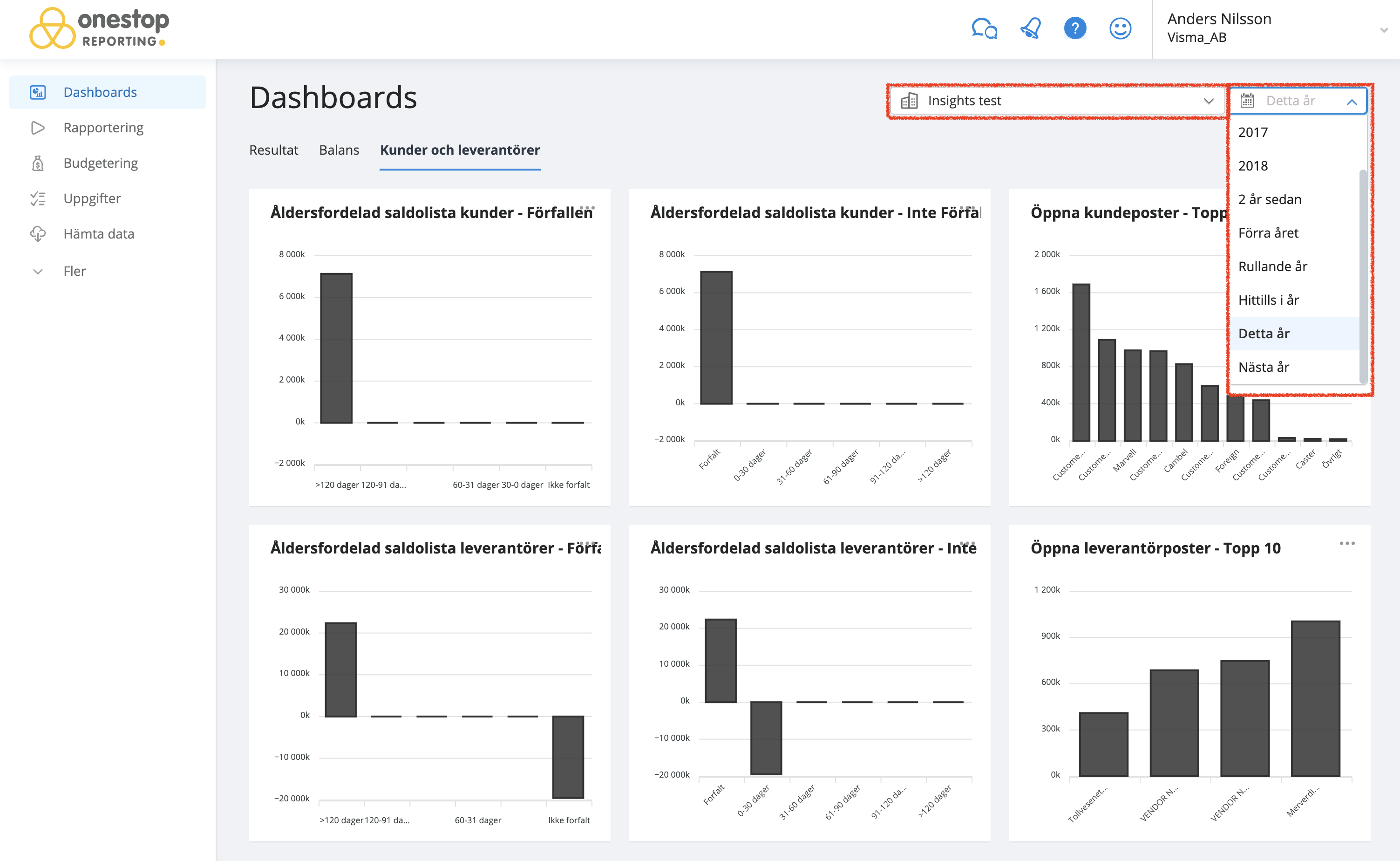Expand Anders Nilsson user menu arrow
Screen dimensions: 1400x861
[1384, 30]
